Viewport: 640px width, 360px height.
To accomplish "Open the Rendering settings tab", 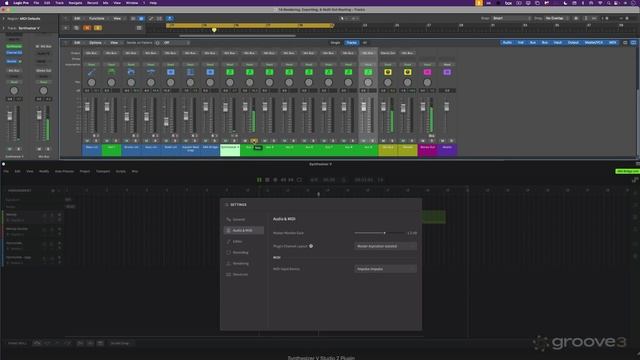I will 244,264.
